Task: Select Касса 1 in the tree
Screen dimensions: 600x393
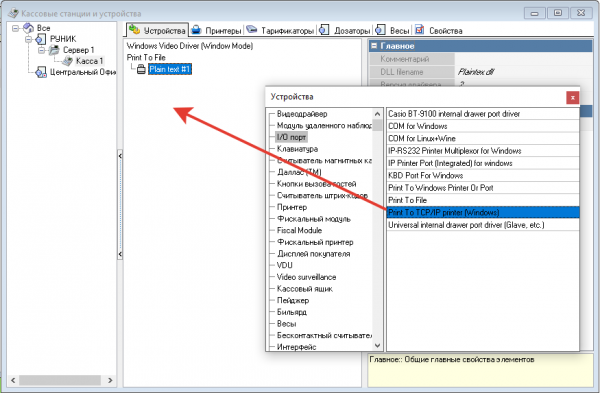Action: click(89, 61)
